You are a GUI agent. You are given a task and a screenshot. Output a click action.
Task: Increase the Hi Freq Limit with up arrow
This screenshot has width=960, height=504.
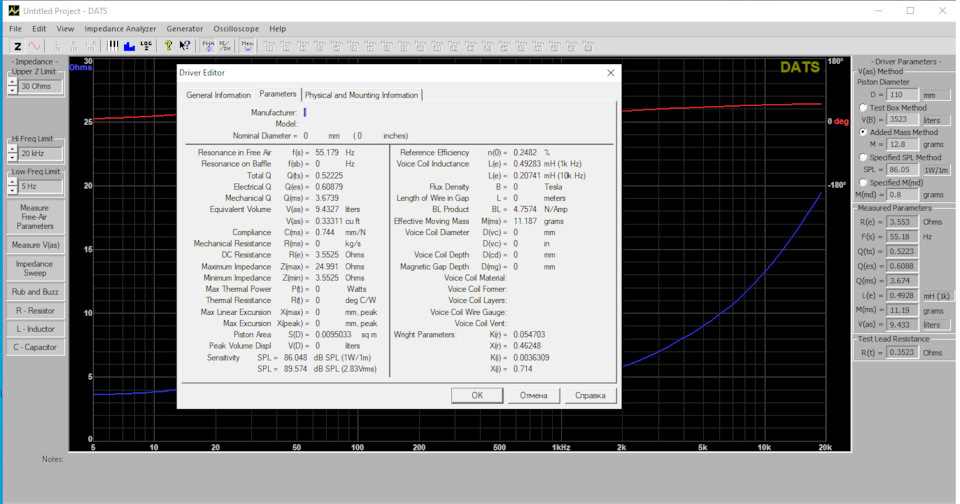(12, 150)
